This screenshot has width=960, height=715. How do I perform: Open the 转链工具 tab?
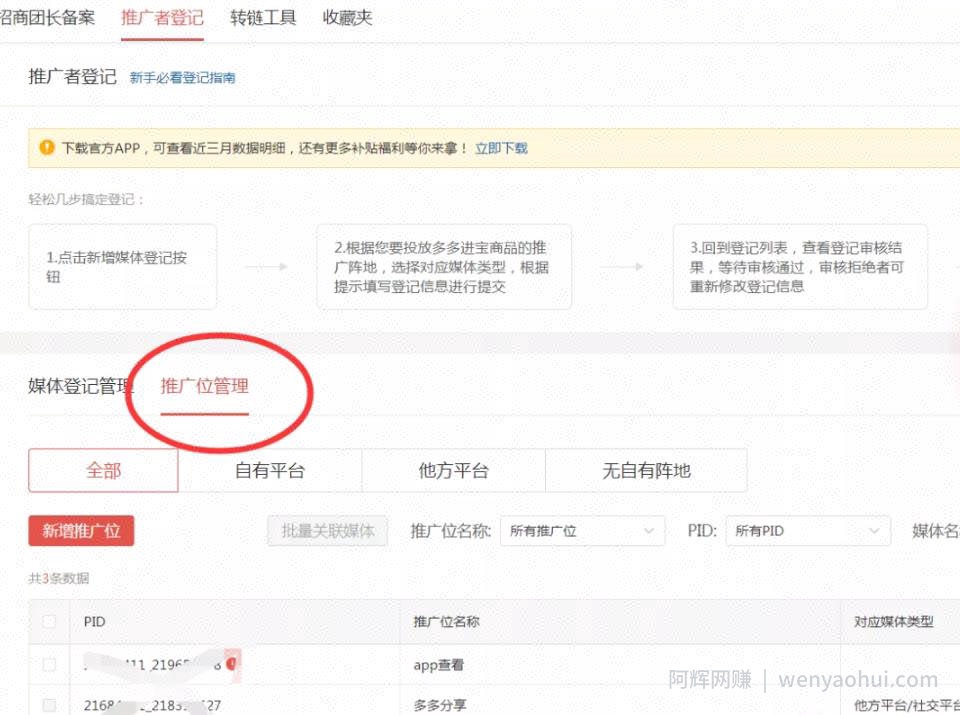(x=263, y=17)
